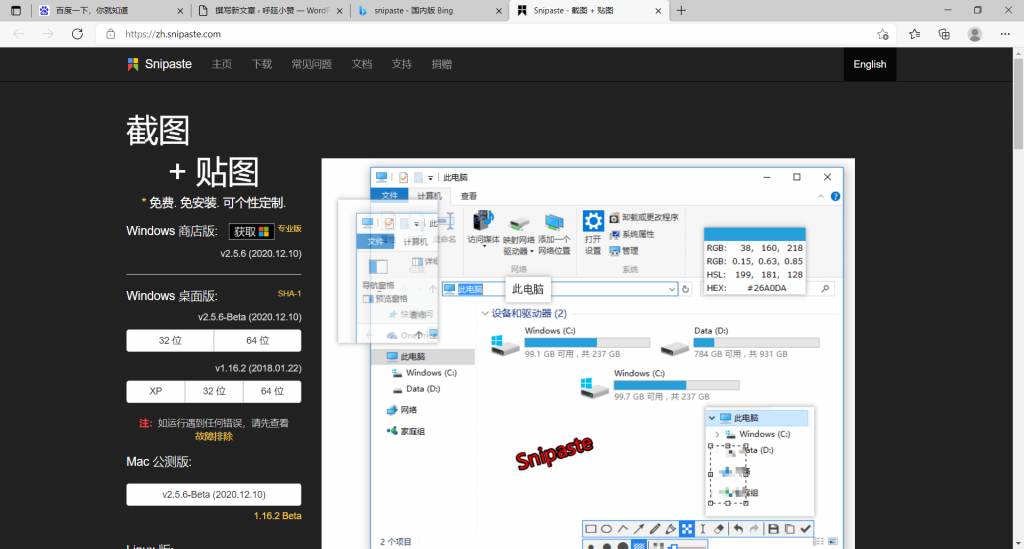
Task: Click undo arrow in demo toolbar
Action: coord(739,529)
